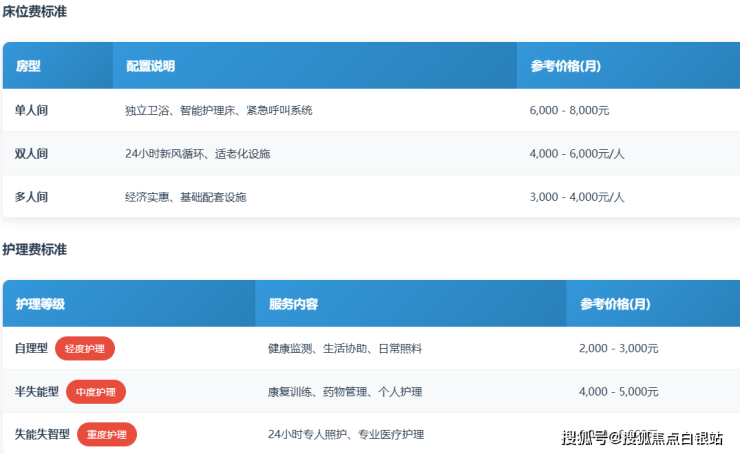This screenshot has height=454, width=740.
Task: Click the 康复训练、药物管理、个人护理 service cell
Action: coord(345,391)
